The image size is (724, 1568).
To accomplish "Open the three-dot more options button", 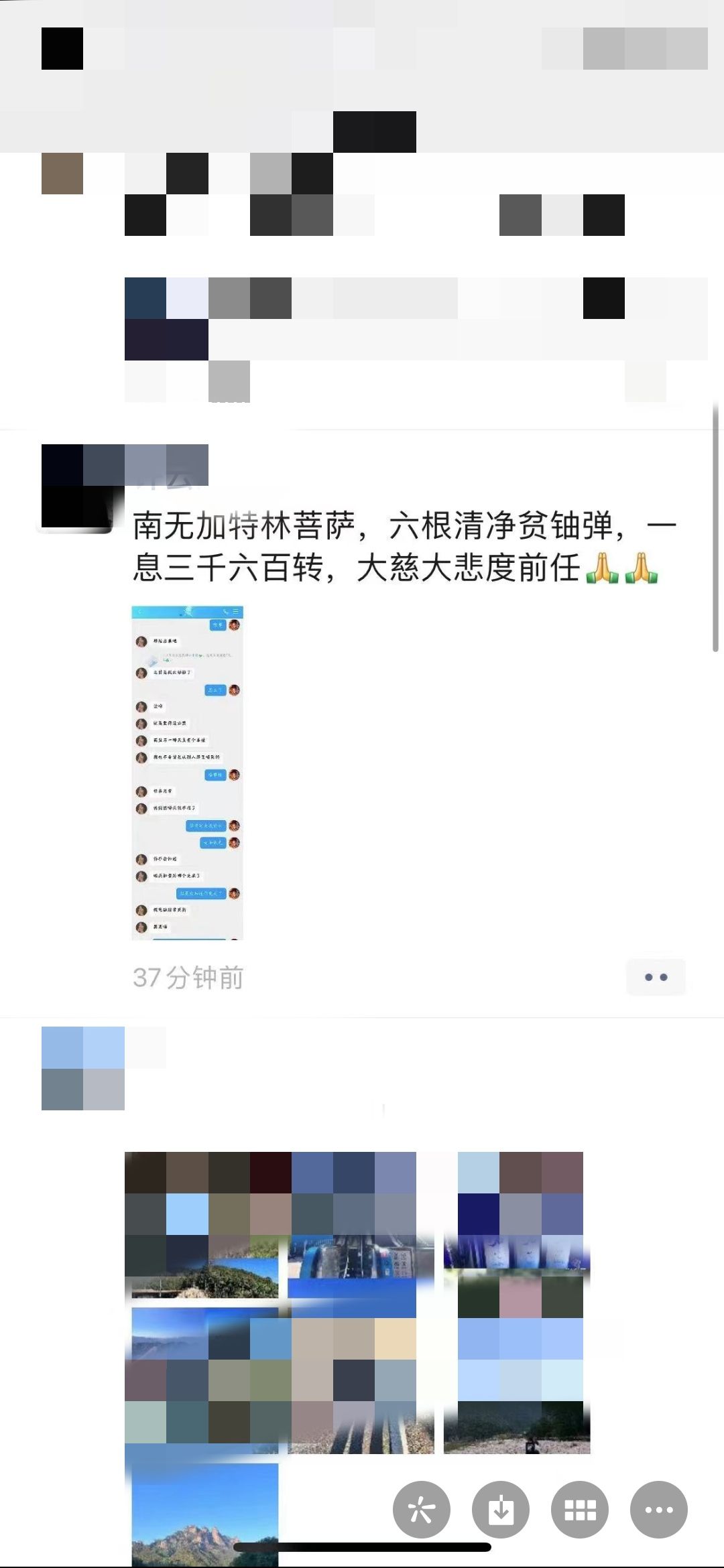I will 659,1510.
